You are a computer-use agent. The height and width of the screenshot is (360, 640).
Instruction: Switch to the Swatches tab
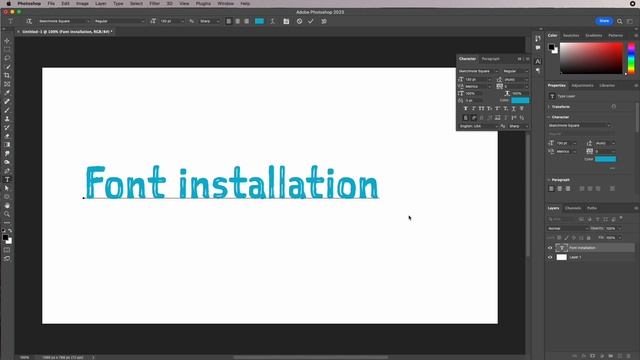(571, 36)
